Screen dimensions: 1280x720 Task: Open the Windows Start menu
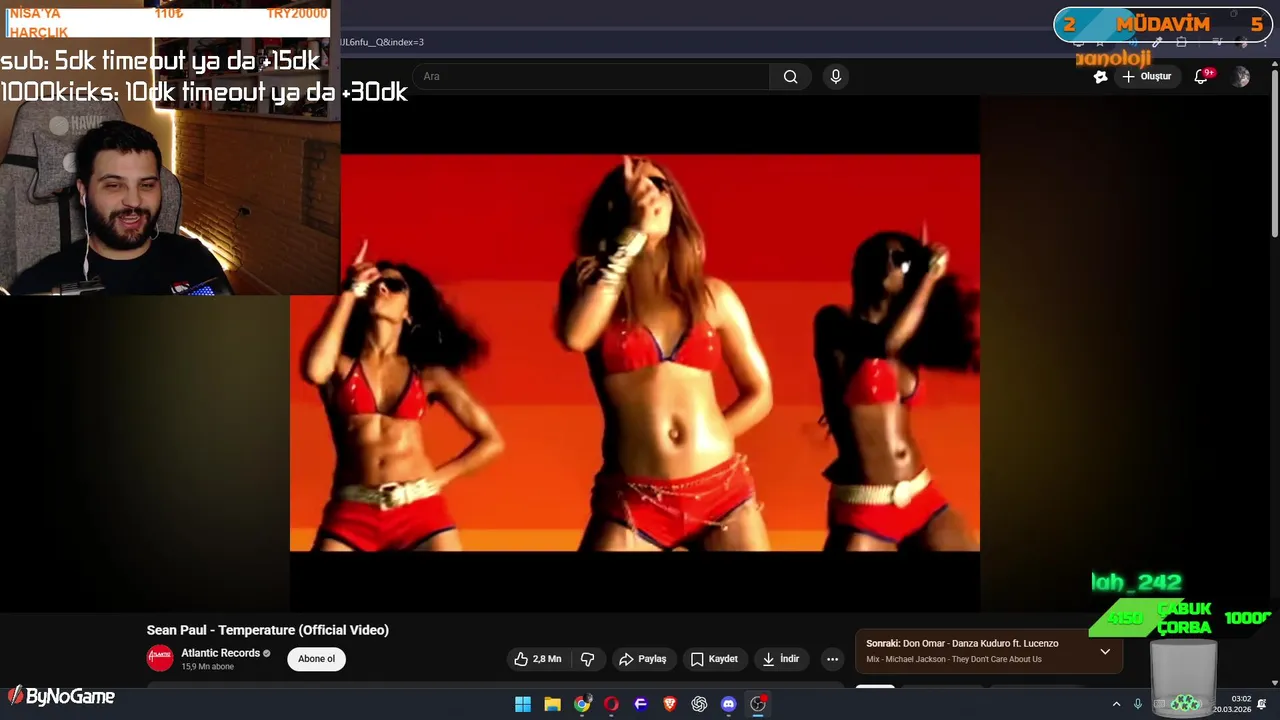(x=523, y=704)
